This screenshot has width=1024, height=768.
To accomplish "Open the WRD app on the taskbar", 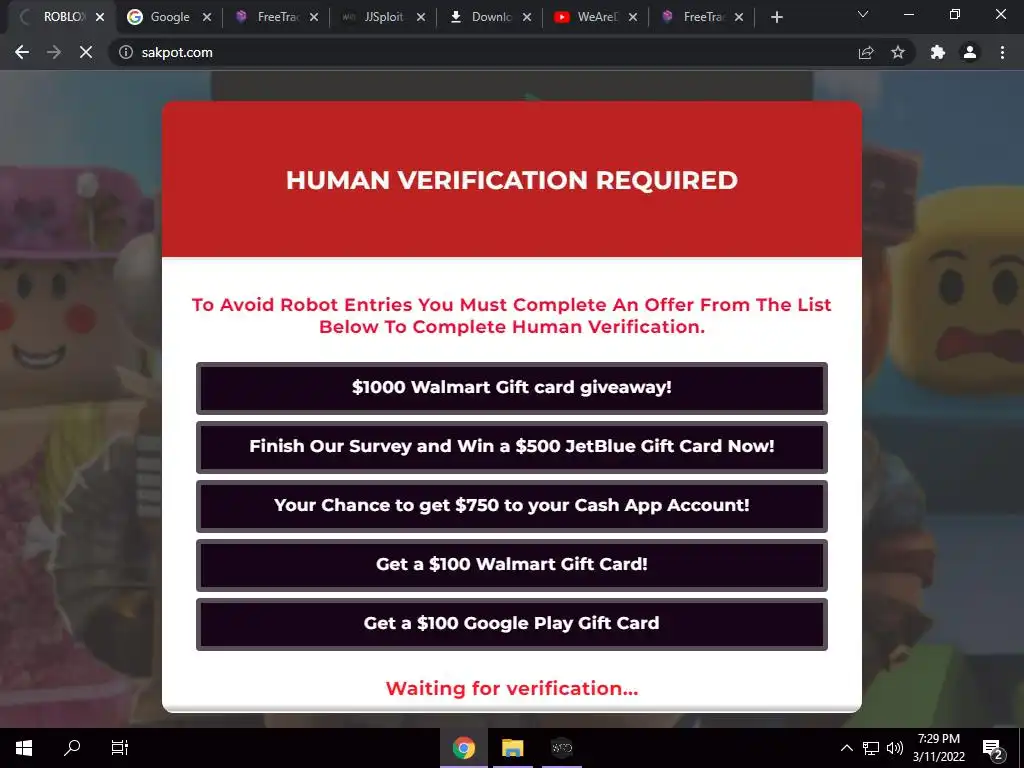I will click(562, 748).
